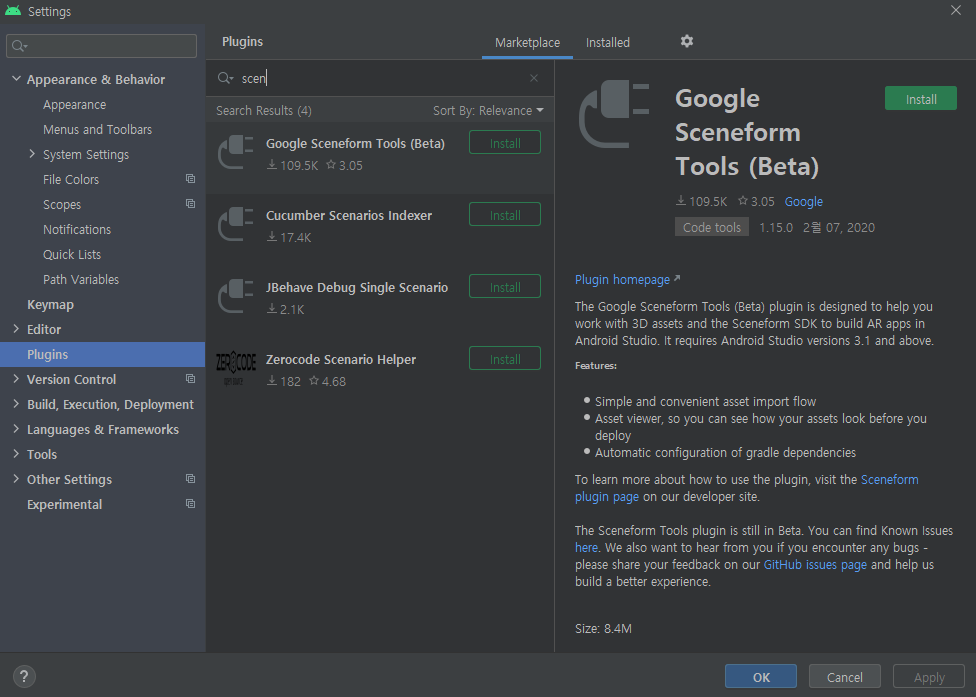The image size is (976, 697).
Task: Switch to the Installed tab
Action: (608, 42)
